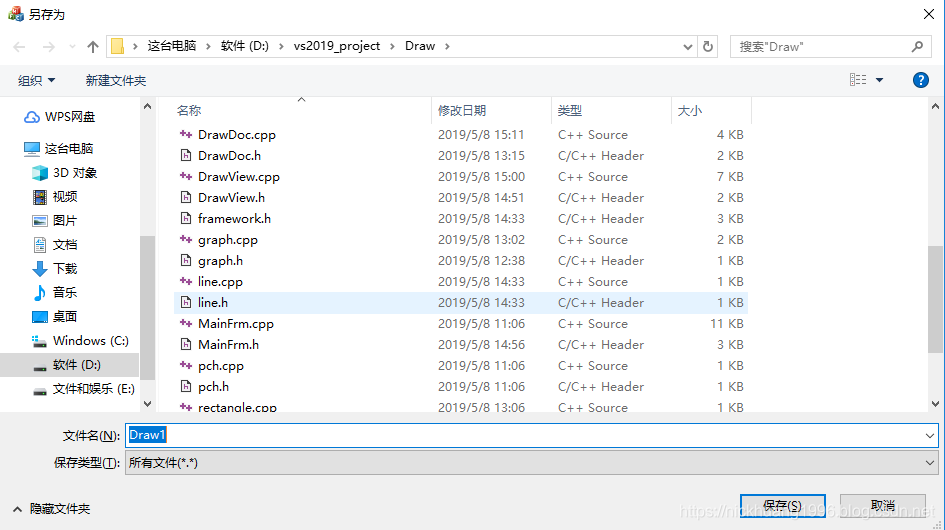Viewport: 945px width, 530px height.
Task: Click the 取消 button
Action: pyautogui.click(x=882, y=505)
